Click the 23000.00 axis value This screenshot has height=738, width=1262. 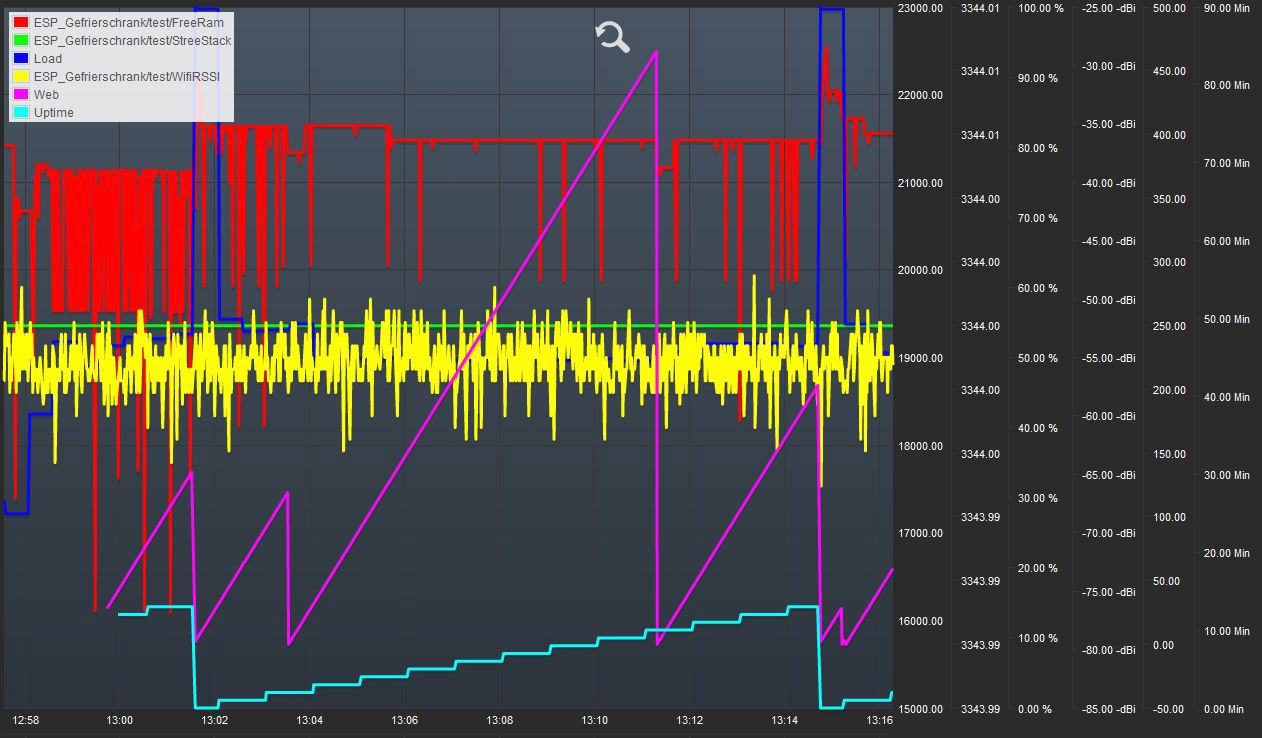[x=921, y=8]
